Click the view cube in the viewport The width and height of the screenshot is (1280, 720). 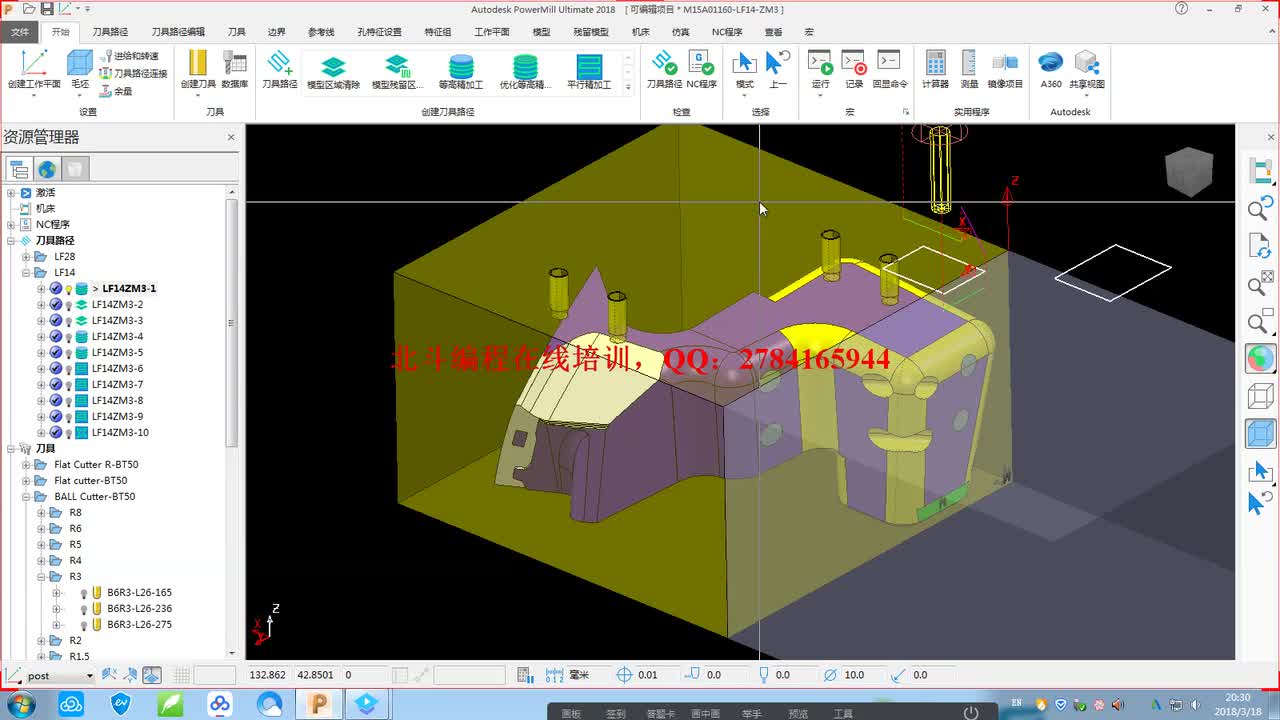[1189, 171]
